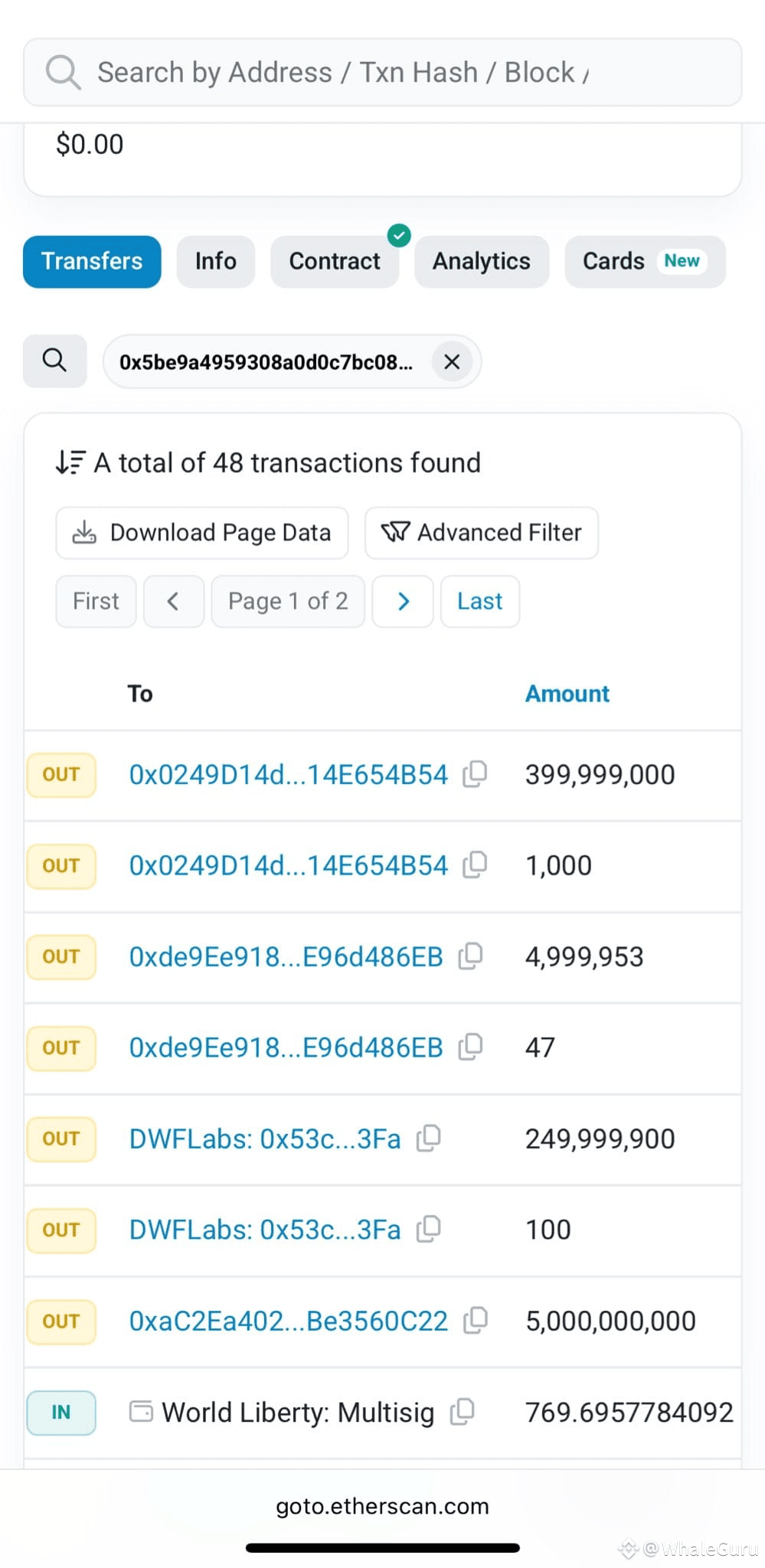Image resolution: width=765 pixels, height=1568 pixels.
Task: Copy address in the 1,000 amount row
Action: click(475, 865)
